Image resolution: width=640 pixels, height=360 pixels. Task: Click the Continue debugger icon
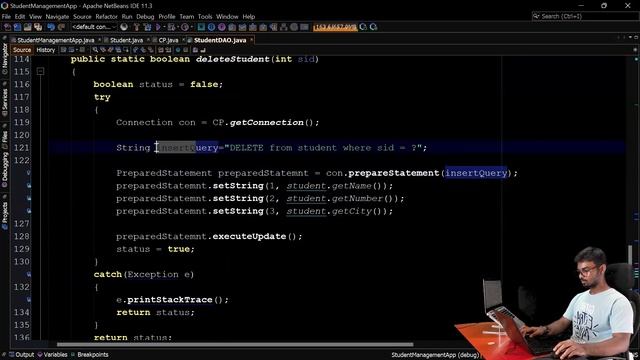point(222,27)
